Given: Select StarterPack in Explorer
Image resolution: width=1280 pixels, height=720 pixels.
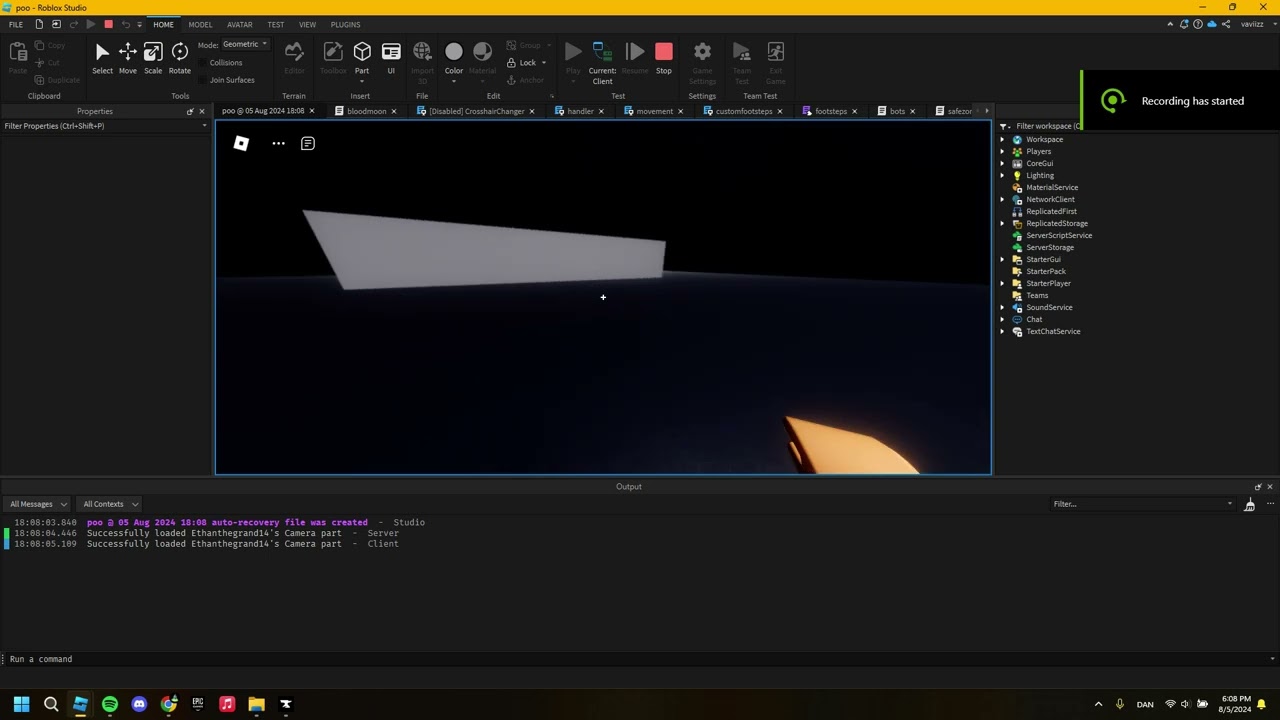Looking at the screenshot, I should coord(1046,272).
